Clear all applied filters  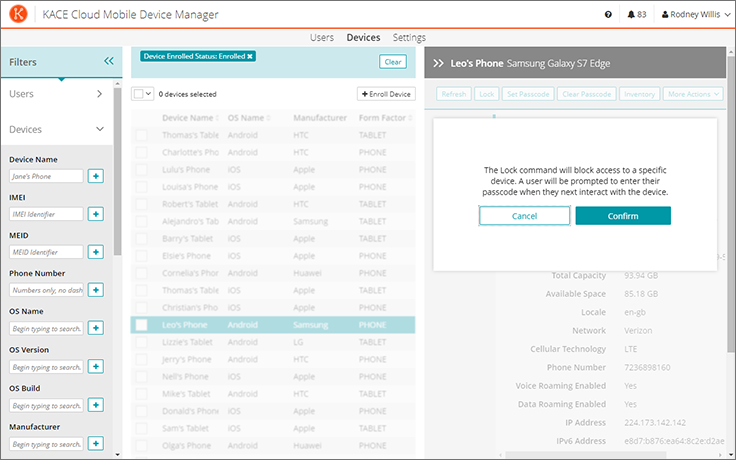point(393,62)
